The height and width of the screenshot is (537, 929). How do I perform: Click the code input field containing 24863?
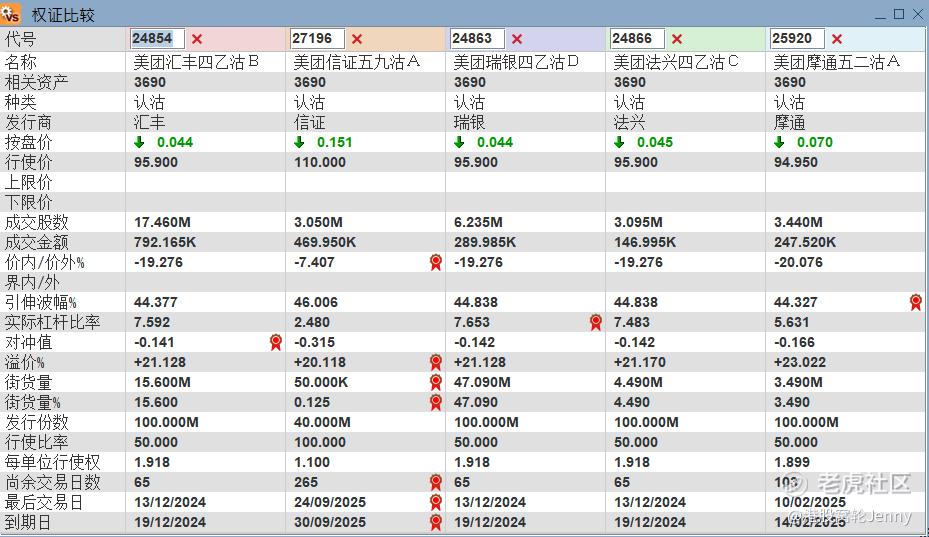(x=478, y=39)
